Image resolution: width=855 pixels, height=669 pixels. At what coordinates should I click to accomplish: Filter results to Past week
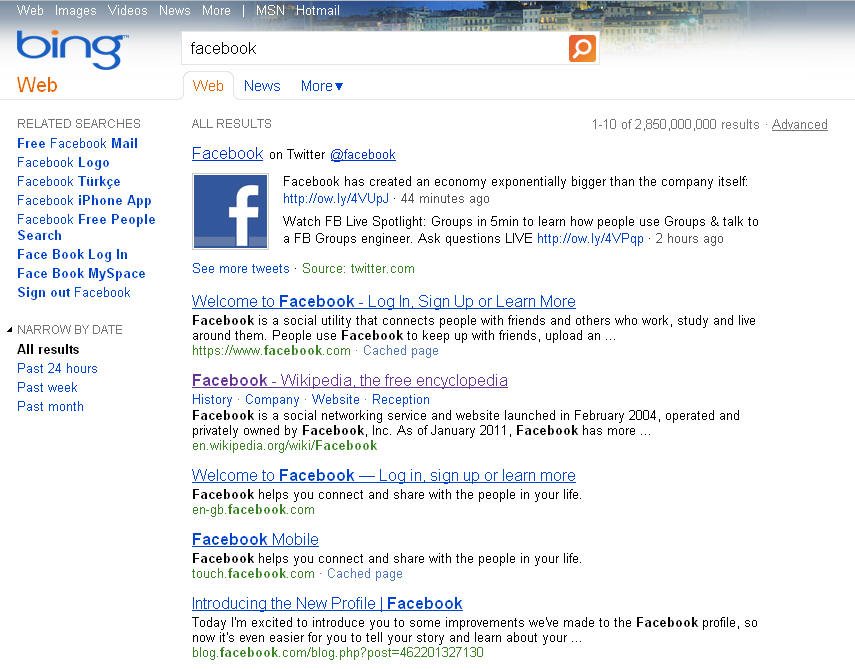coord(47,388)
